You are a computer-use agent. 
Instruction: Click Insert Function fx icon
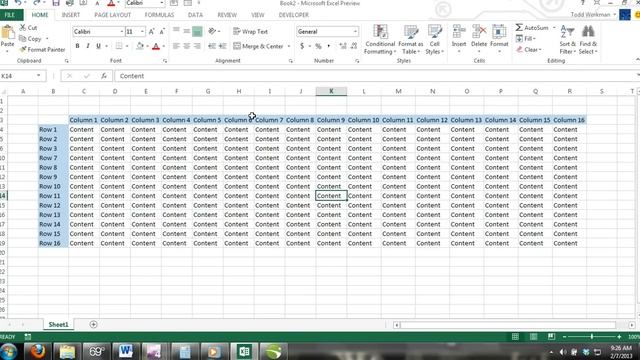tap(104, 76)
